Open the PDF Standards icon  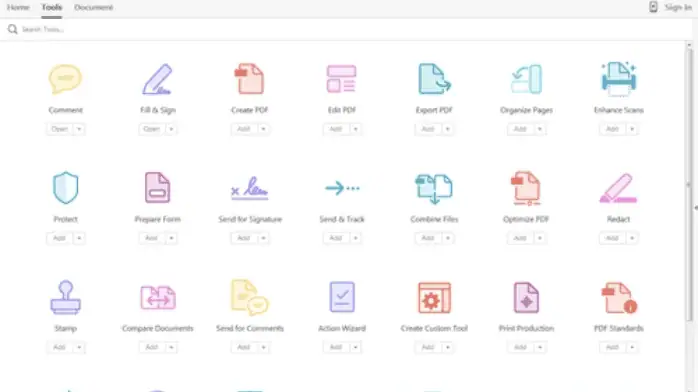(x=619, y=297)
